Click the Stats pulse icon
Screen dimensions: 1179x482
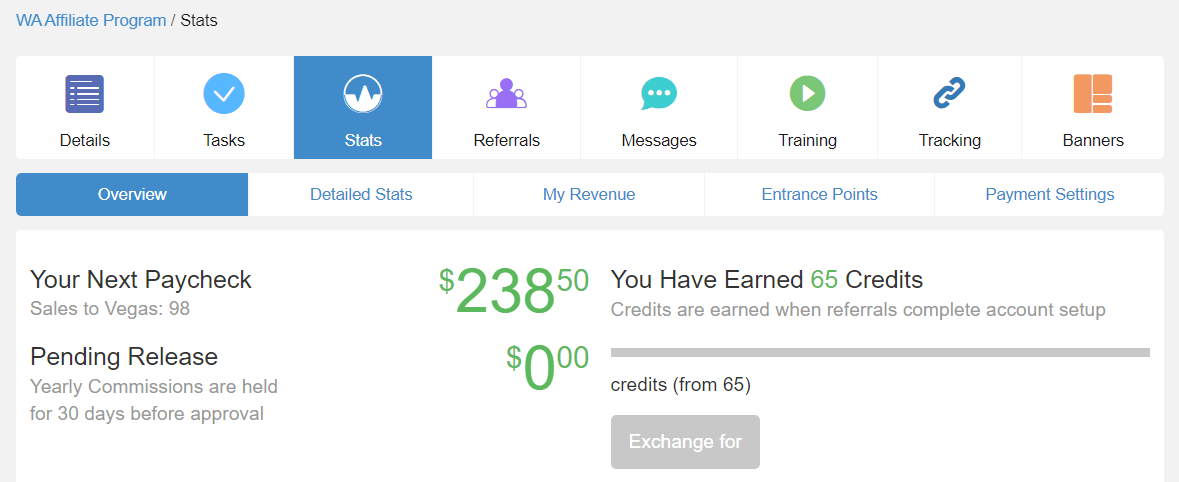pyautogui.click(x=362, y=94)
